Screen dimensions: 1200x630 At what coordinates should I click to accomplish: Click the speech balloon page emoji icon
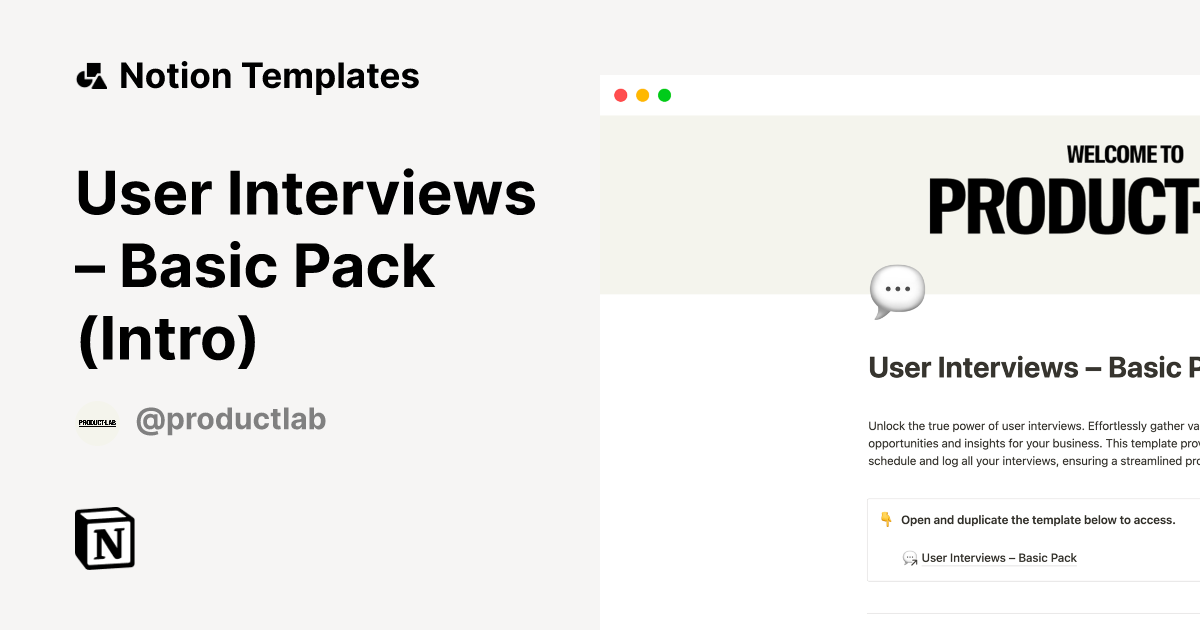tap(896, 290)
